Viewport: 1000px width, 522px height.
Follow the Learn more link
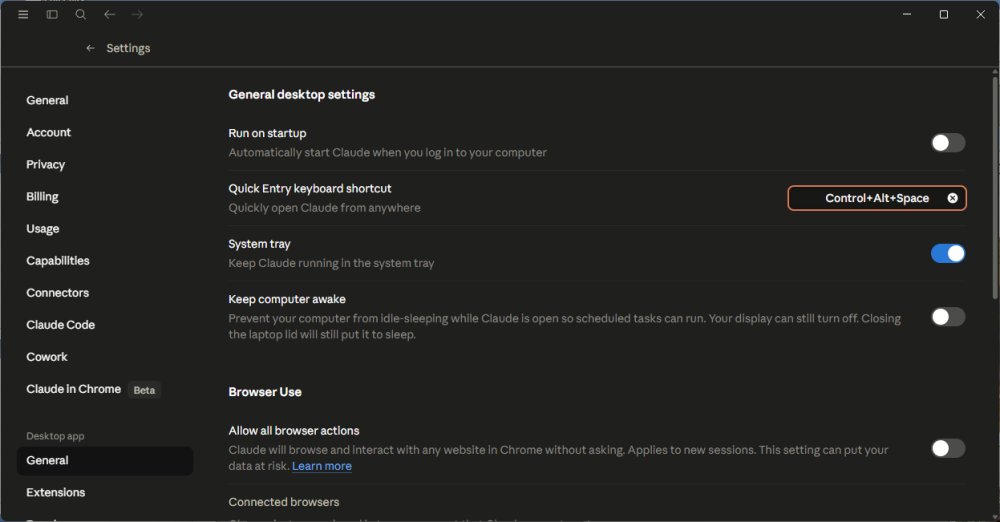(321, 466)
